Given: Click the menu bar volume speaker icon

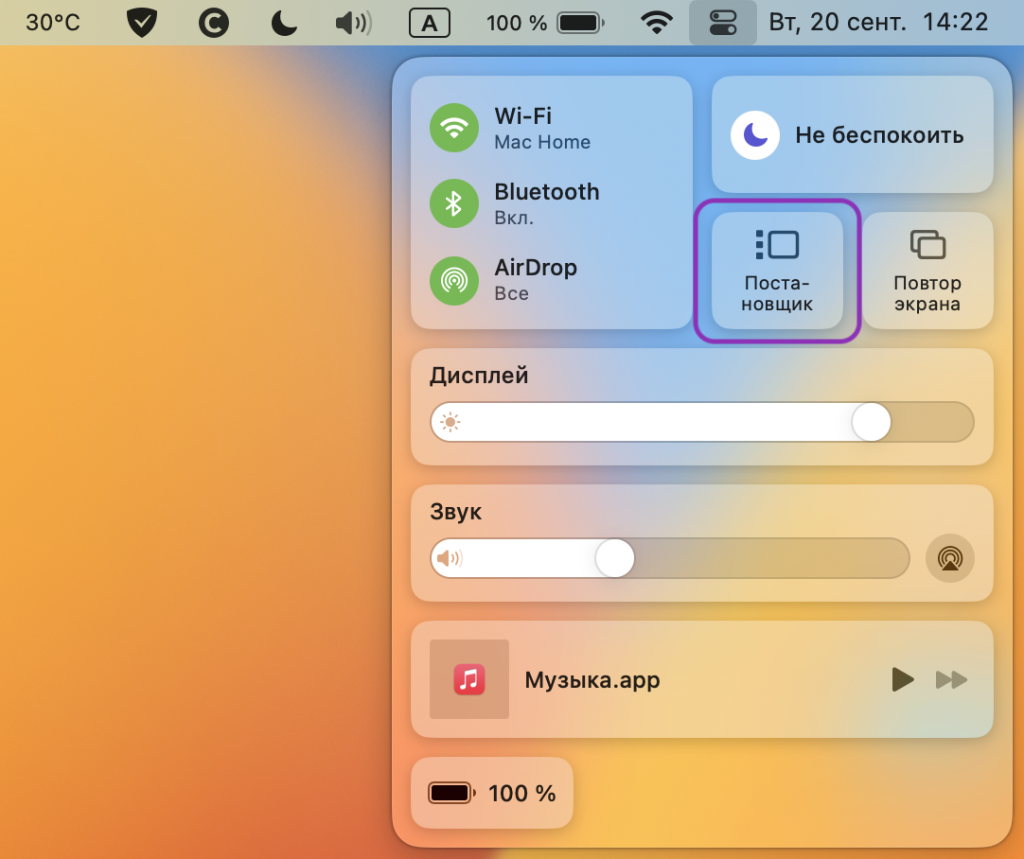Looking at the screenshot, I should (x=353, y=23).
